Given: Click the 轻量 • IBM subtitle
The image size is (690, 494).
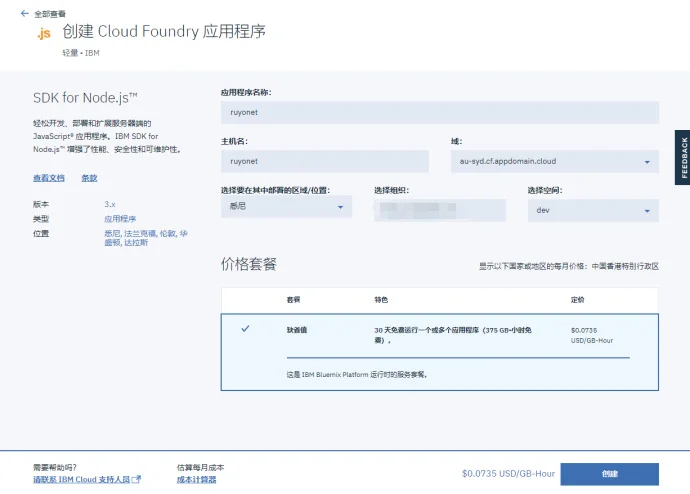Looking at the screenshot, I should coord(81,53).
